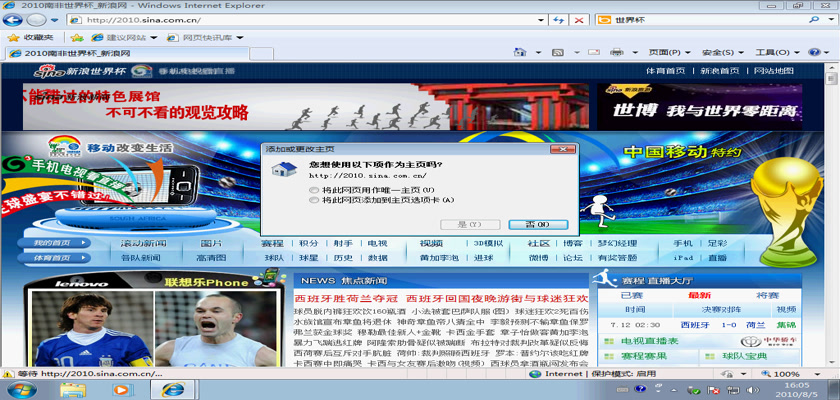Select 将此网页用作唯一主页 radio option

pos(313,188)
